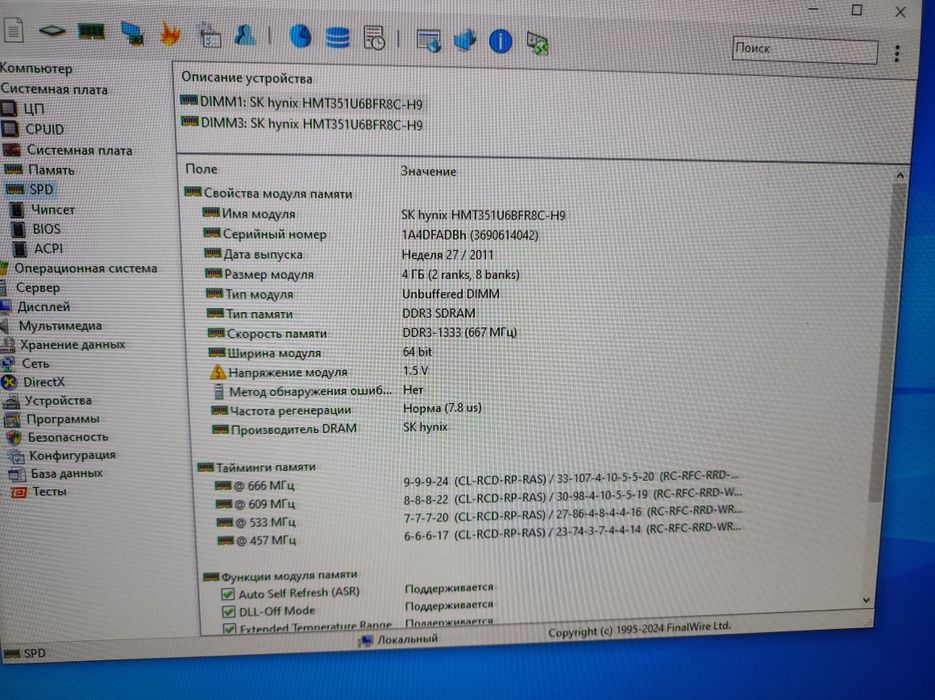Screen dimensions: 935x700
Task: Open Операционная система category
Action: click(79, 268)
